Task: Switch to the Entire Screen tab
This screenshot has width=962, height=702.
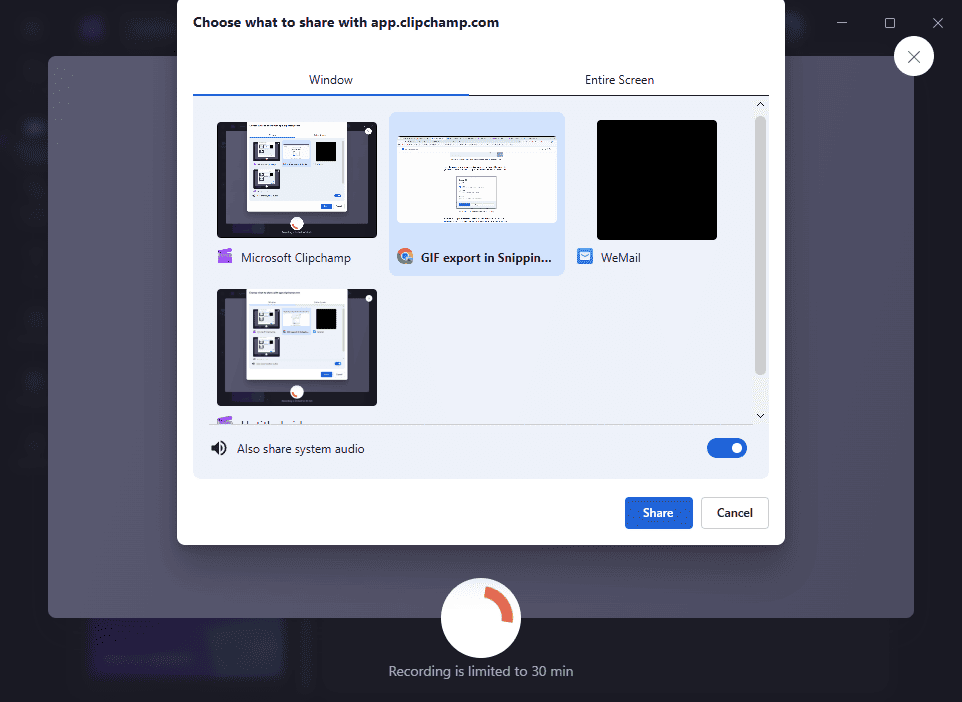Action: click(619, 80)
